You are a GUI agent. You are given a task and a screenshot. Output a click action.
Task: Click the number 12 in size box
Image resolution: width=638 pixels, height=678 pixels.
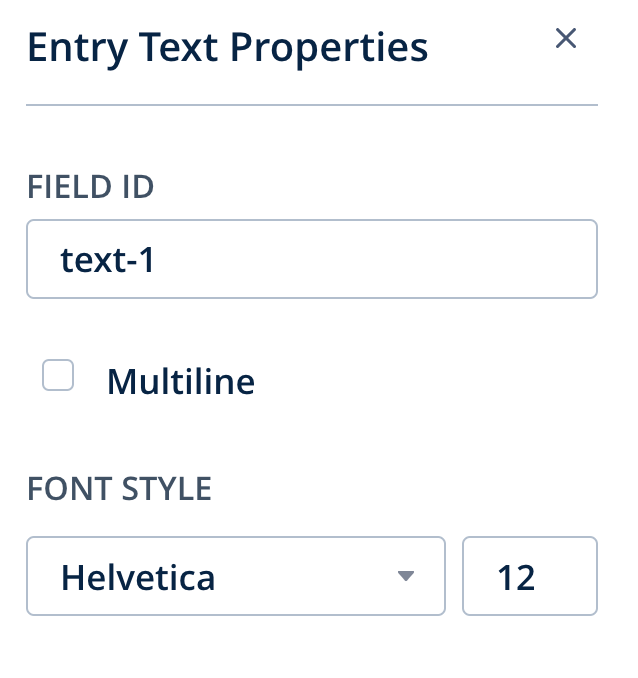(516, 577)
